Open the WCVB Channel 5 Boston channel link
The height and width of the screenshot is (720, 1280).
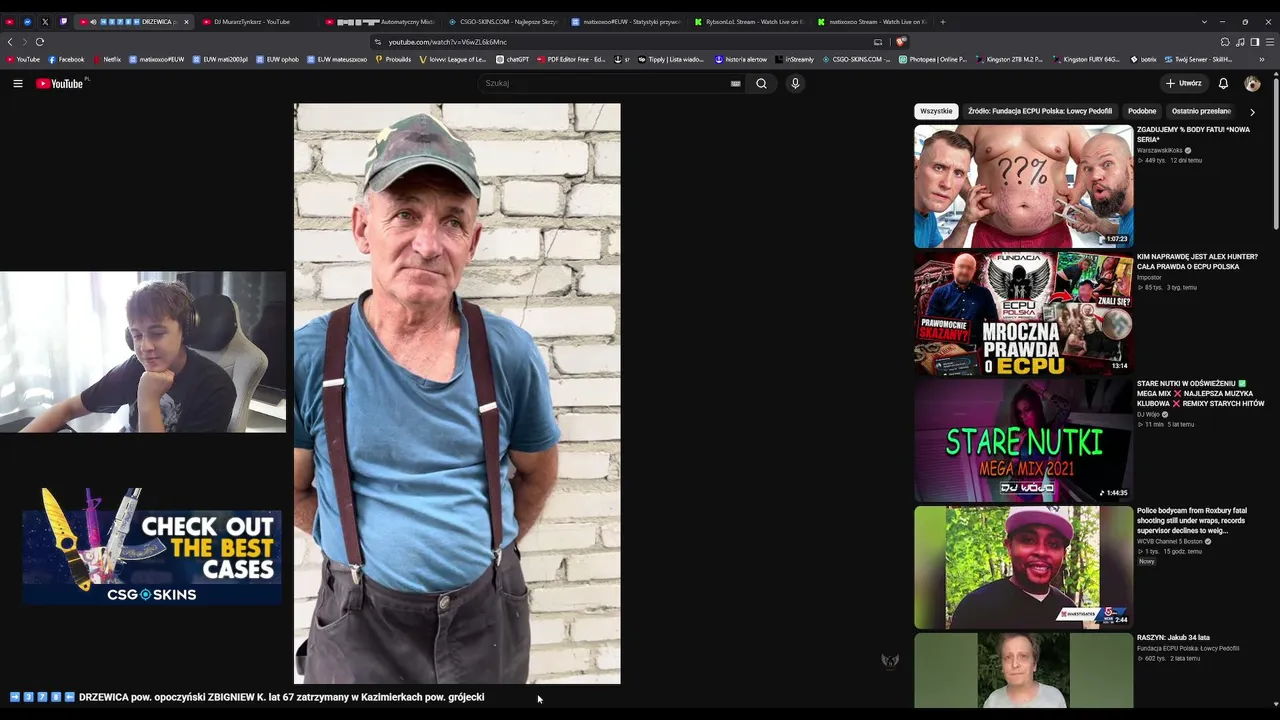(x=1170, y=541)
